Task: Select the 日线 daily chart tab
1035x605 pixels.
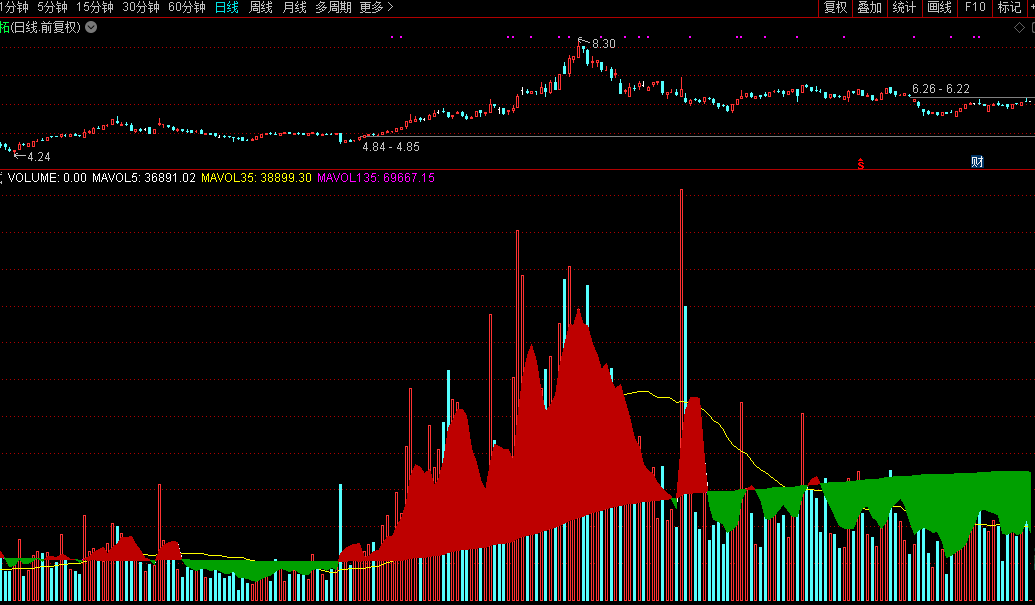Action: [227, 8]
